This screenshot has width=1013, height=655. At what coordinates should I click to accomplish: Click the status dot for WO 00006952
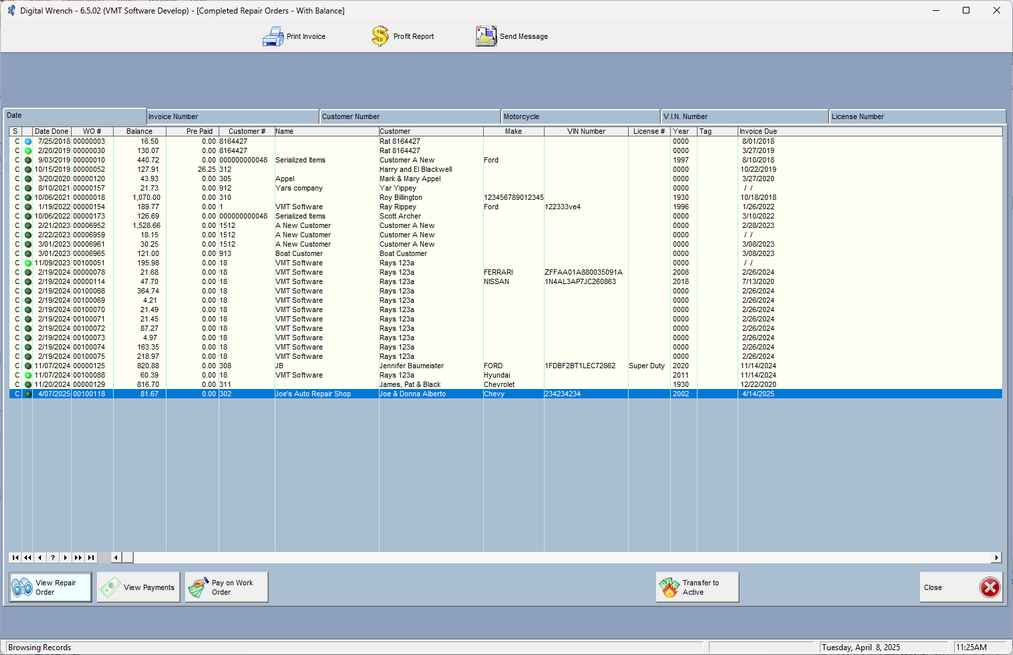(28, 225)
